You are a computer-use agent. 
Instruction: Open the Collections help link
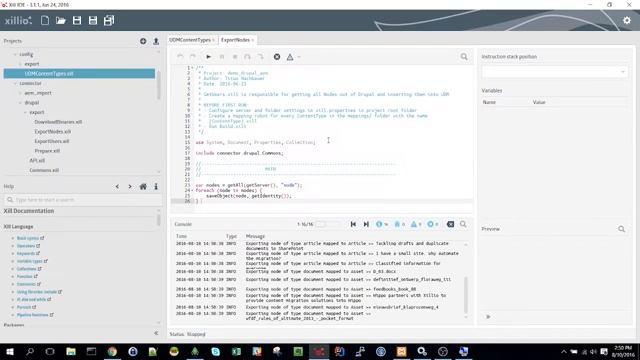(x=27, y=269)
